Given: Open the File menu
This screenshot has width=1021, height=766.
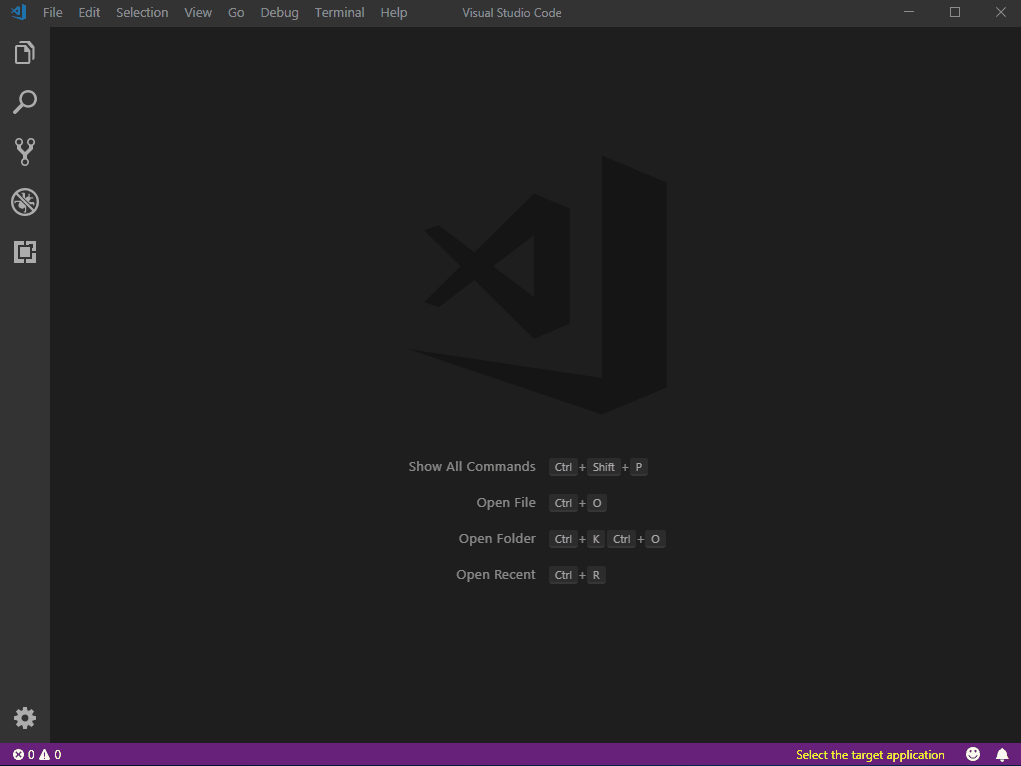Looking at the screenshot, I should (52, 13).
